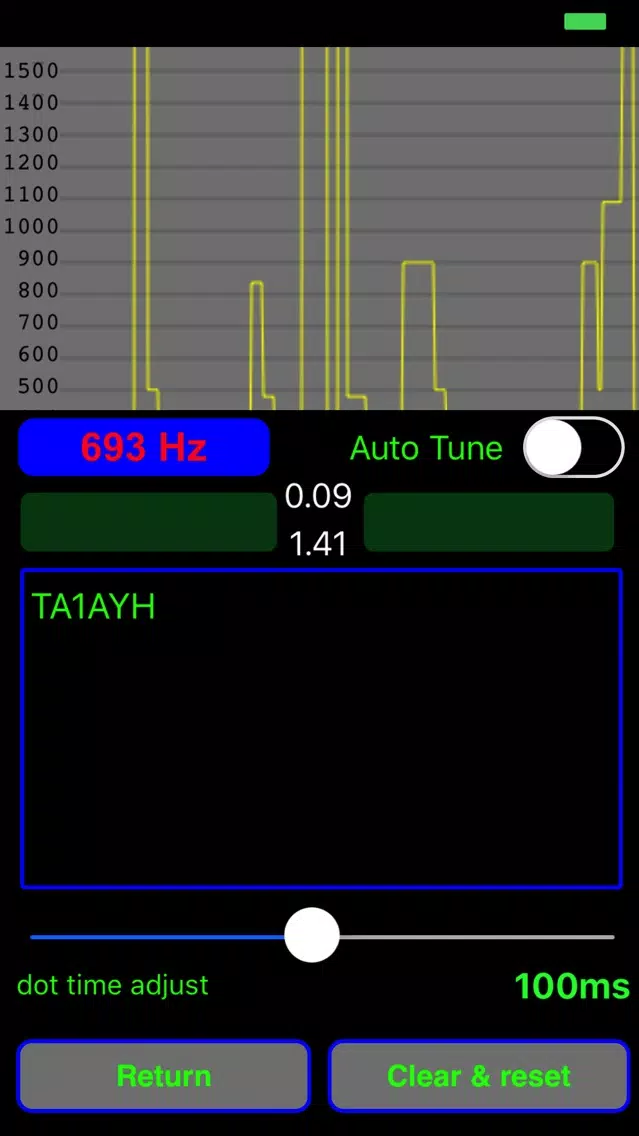Tap the Clear & reset button
Image resolution: width=639 pixels, height=1136 pixels.
pos(479,1076)
